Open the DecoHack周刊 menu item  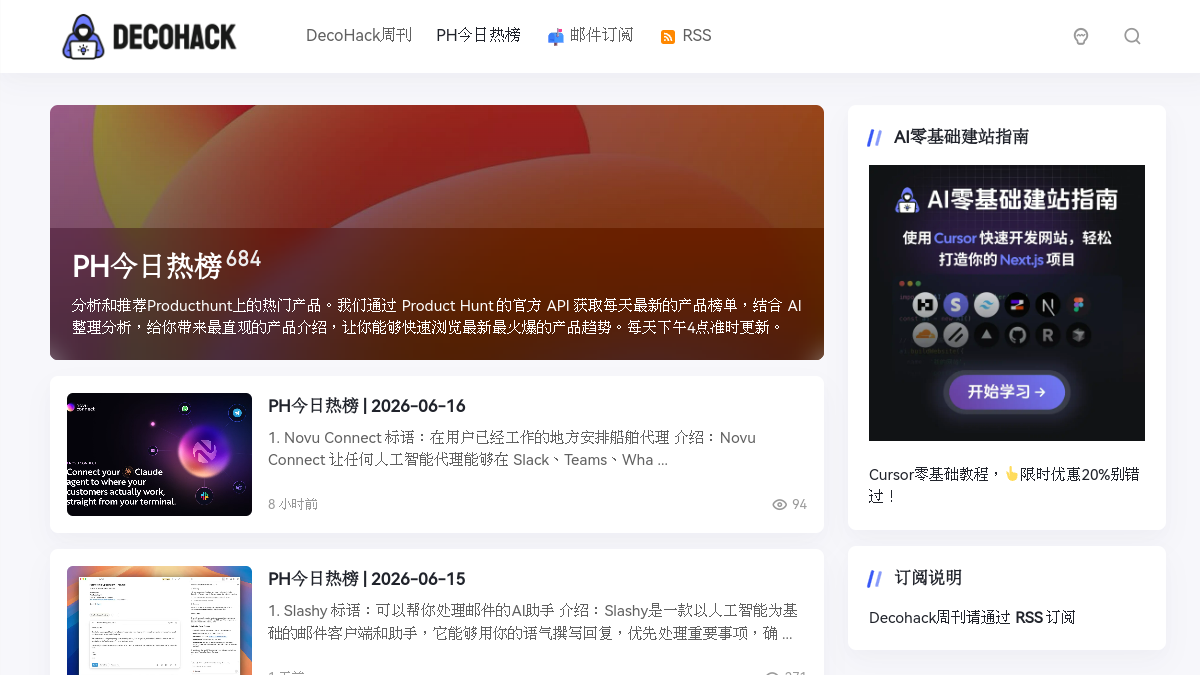point(359,35)
